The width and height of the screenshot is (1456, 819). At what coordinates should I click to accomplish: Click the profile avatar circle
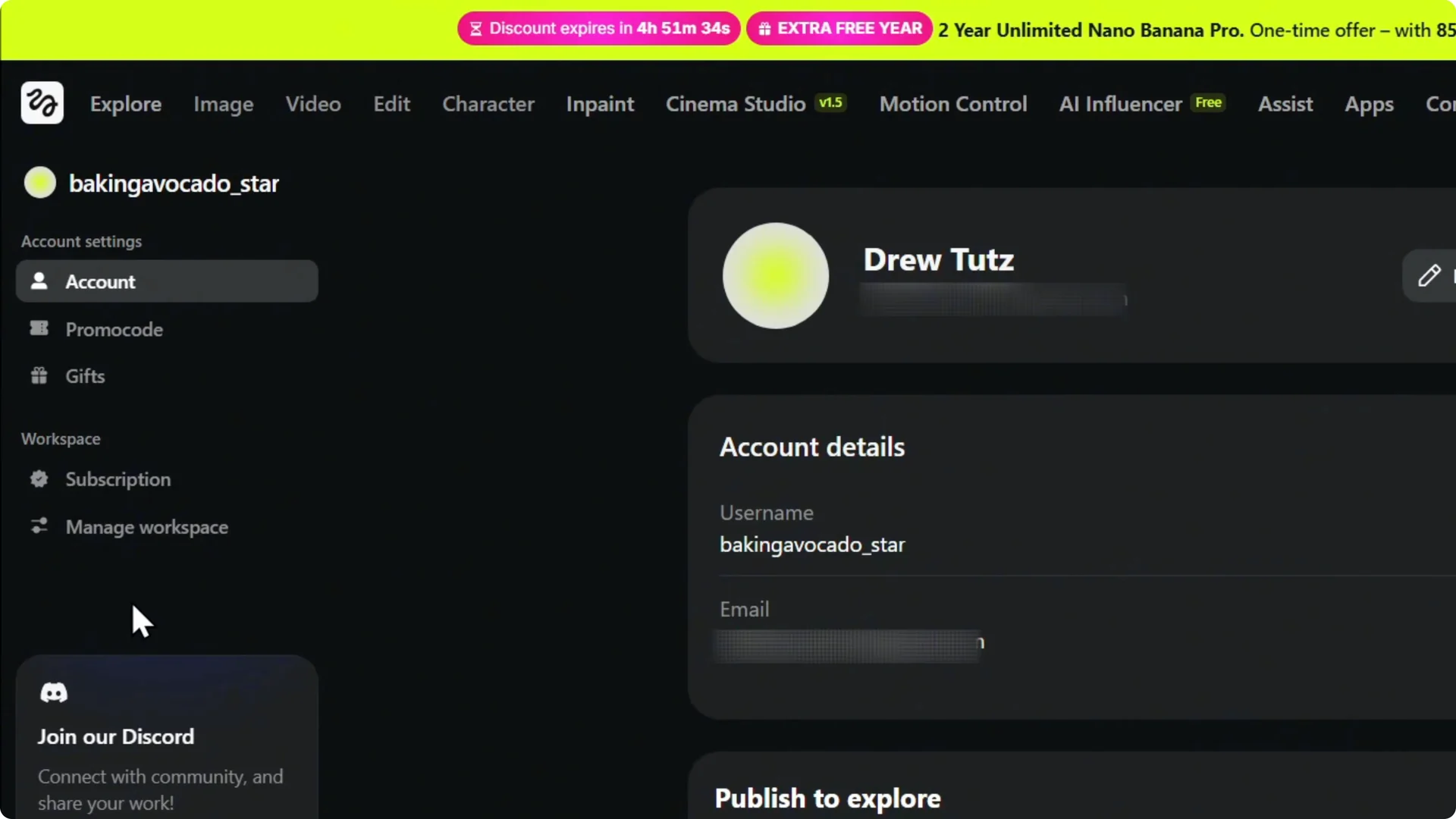tap(775, 275)
